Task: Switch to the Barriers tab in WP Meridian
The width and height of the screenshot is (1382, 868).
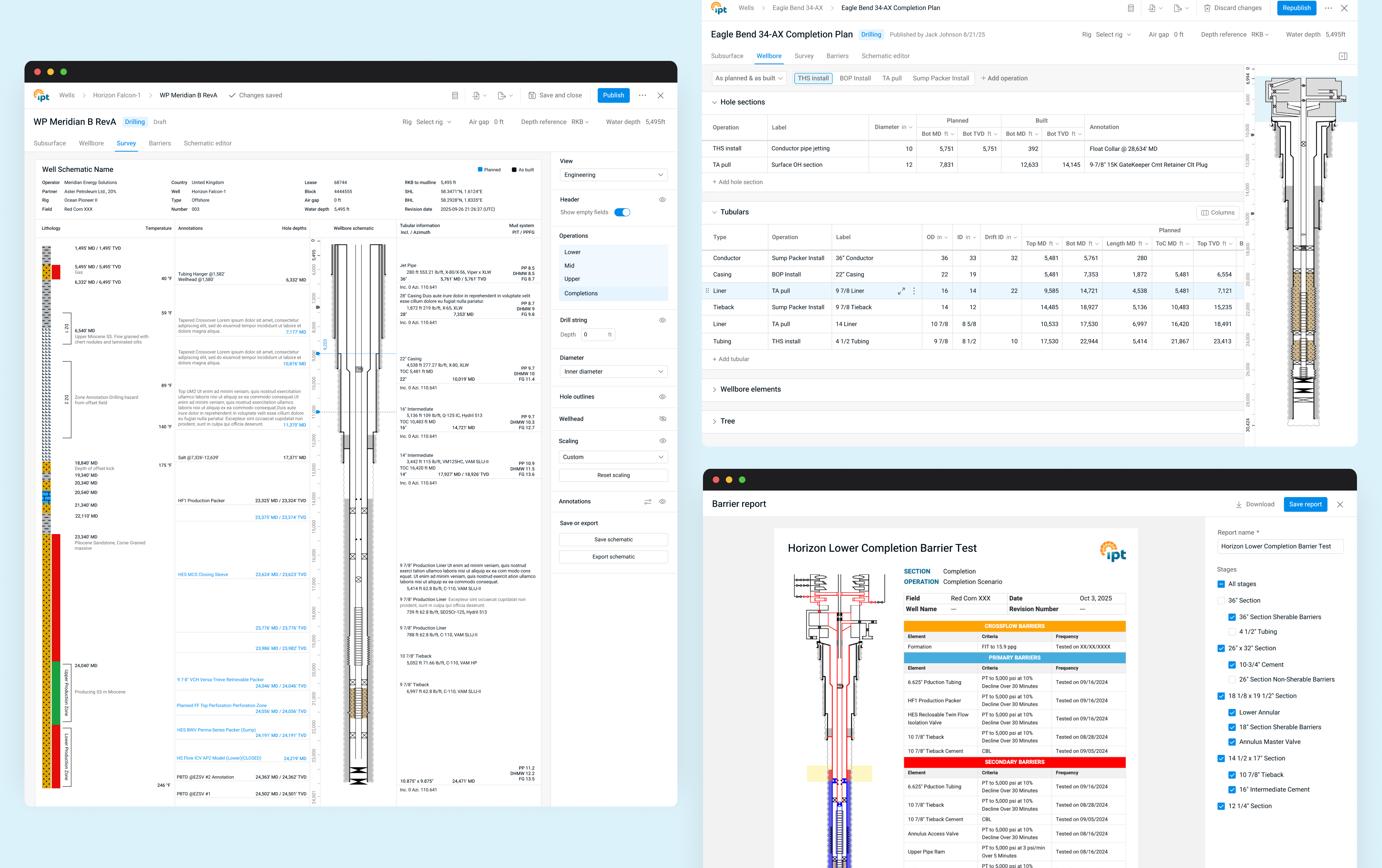Action: click(x=160, y=144)
